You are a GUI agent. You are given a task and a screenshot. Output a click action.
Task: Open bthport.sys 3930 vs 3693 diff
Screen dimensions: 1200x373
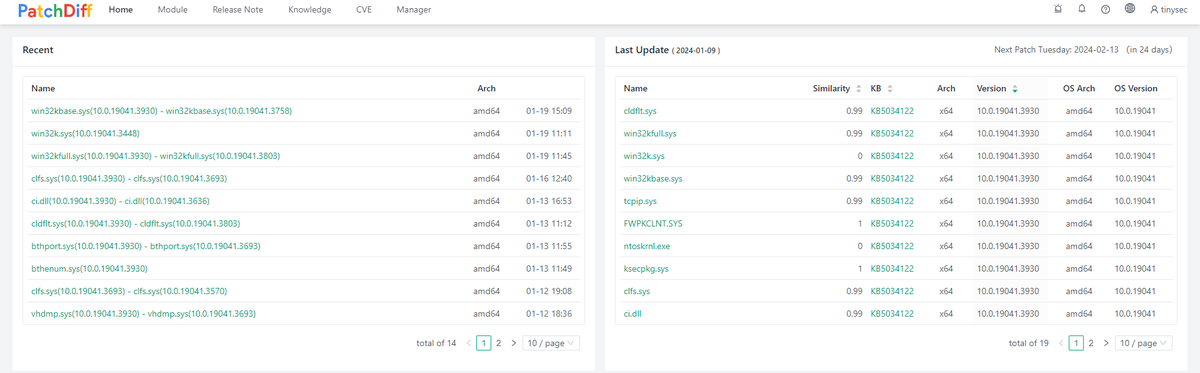146,246
